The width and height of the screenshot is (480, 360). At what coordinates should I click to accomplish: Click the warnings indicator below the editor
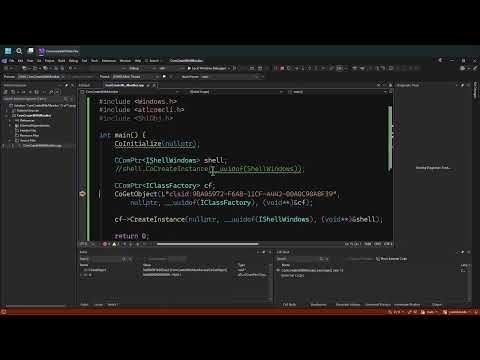click(116, 244)
